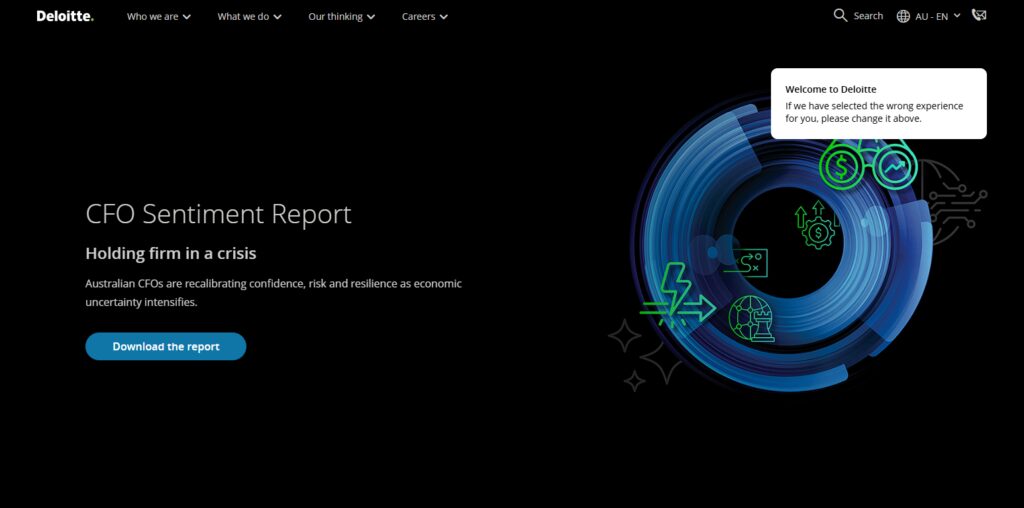Click the green dollar gear graphic
Screen dimensions: 1024x508
816,225
